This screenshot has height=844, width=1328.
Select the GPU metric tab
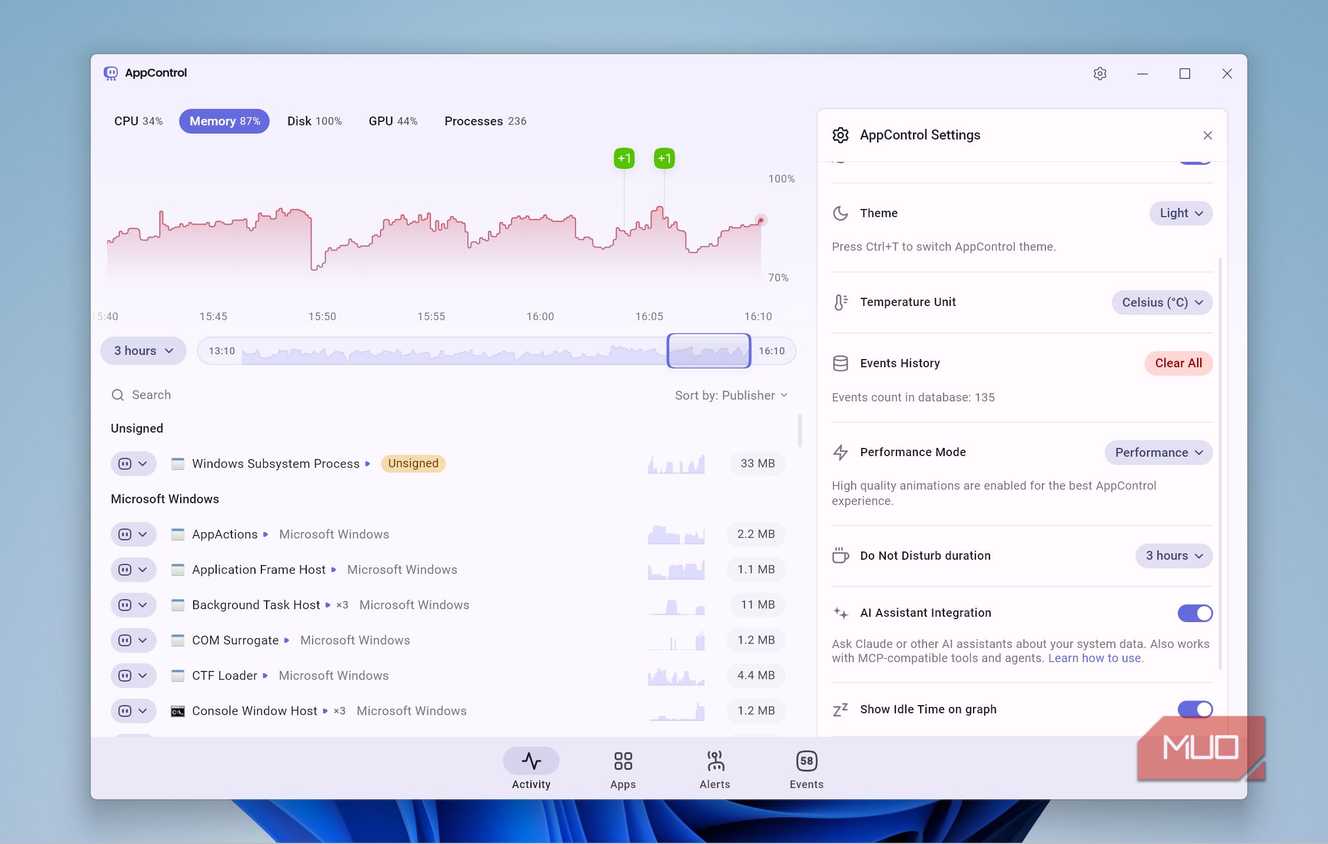pos(393,121)
